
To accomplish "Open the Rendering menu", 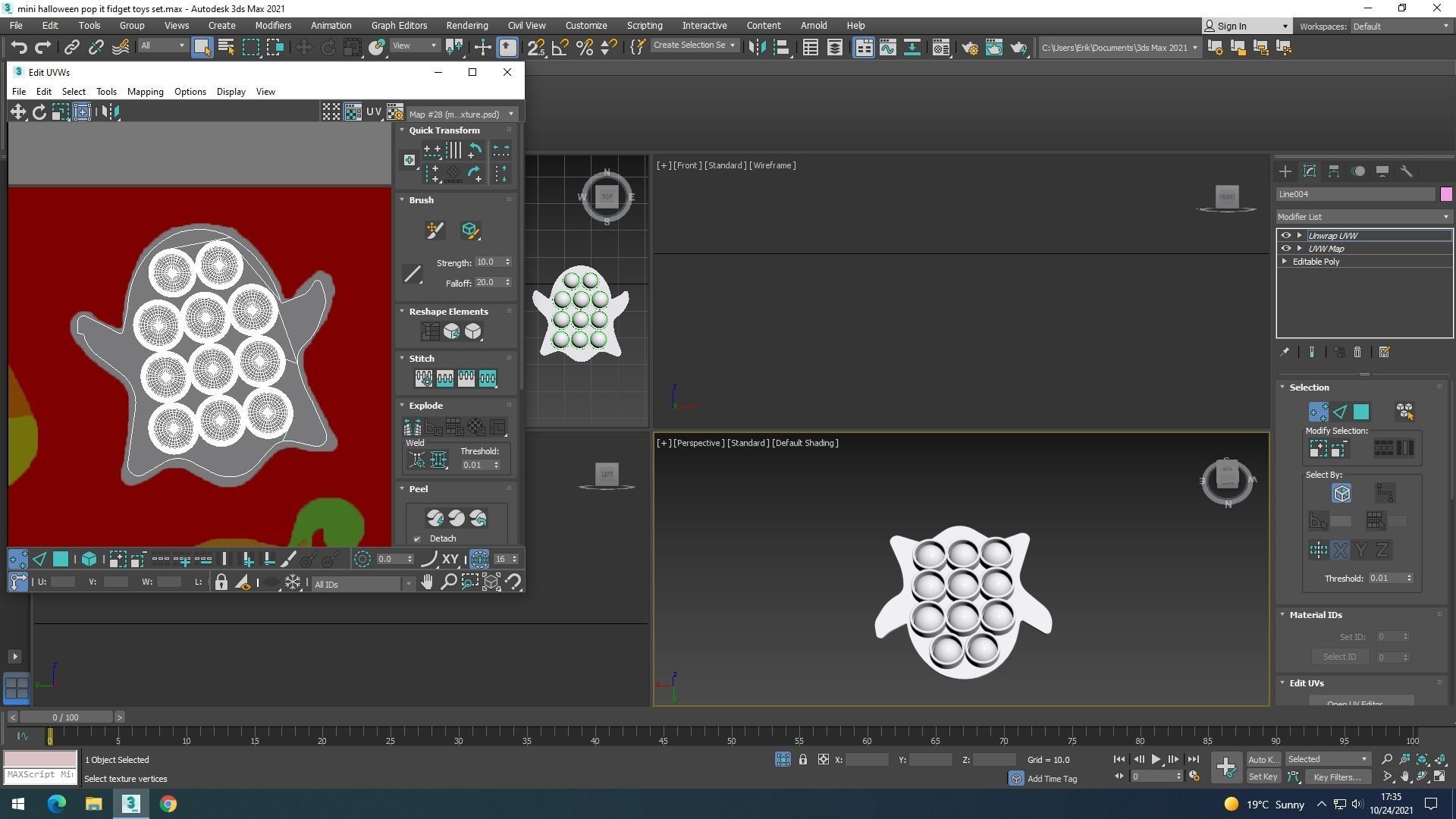I will (466, 26).
